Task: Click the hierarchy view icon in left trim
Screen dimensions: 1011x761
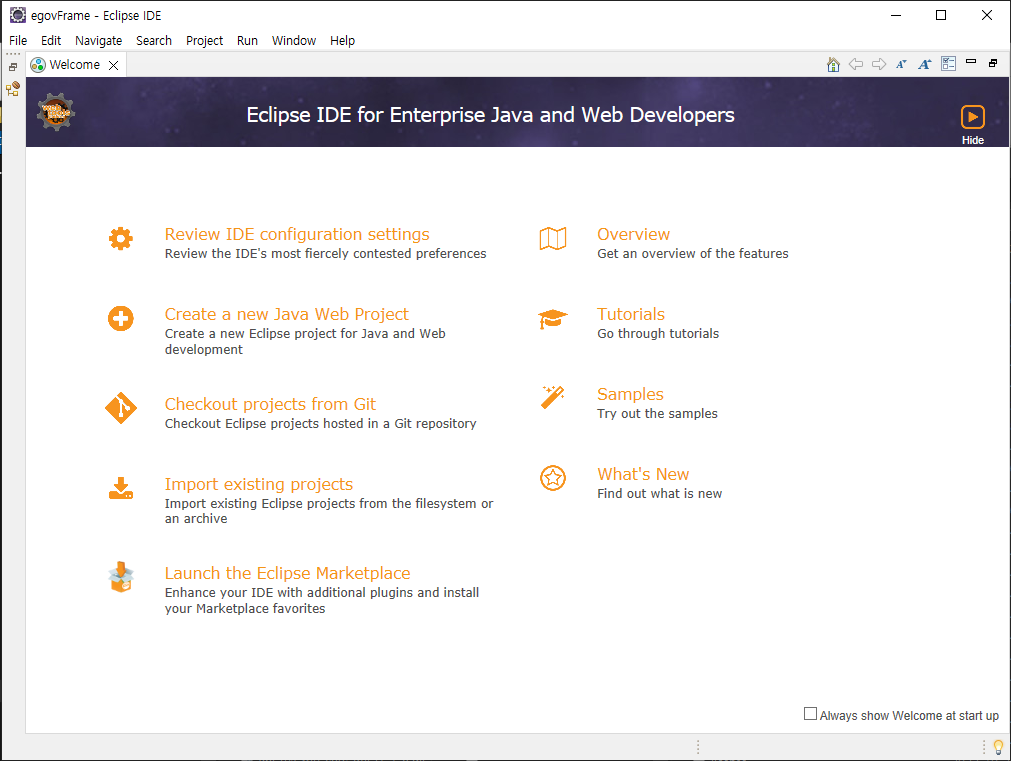Action: 13,89
